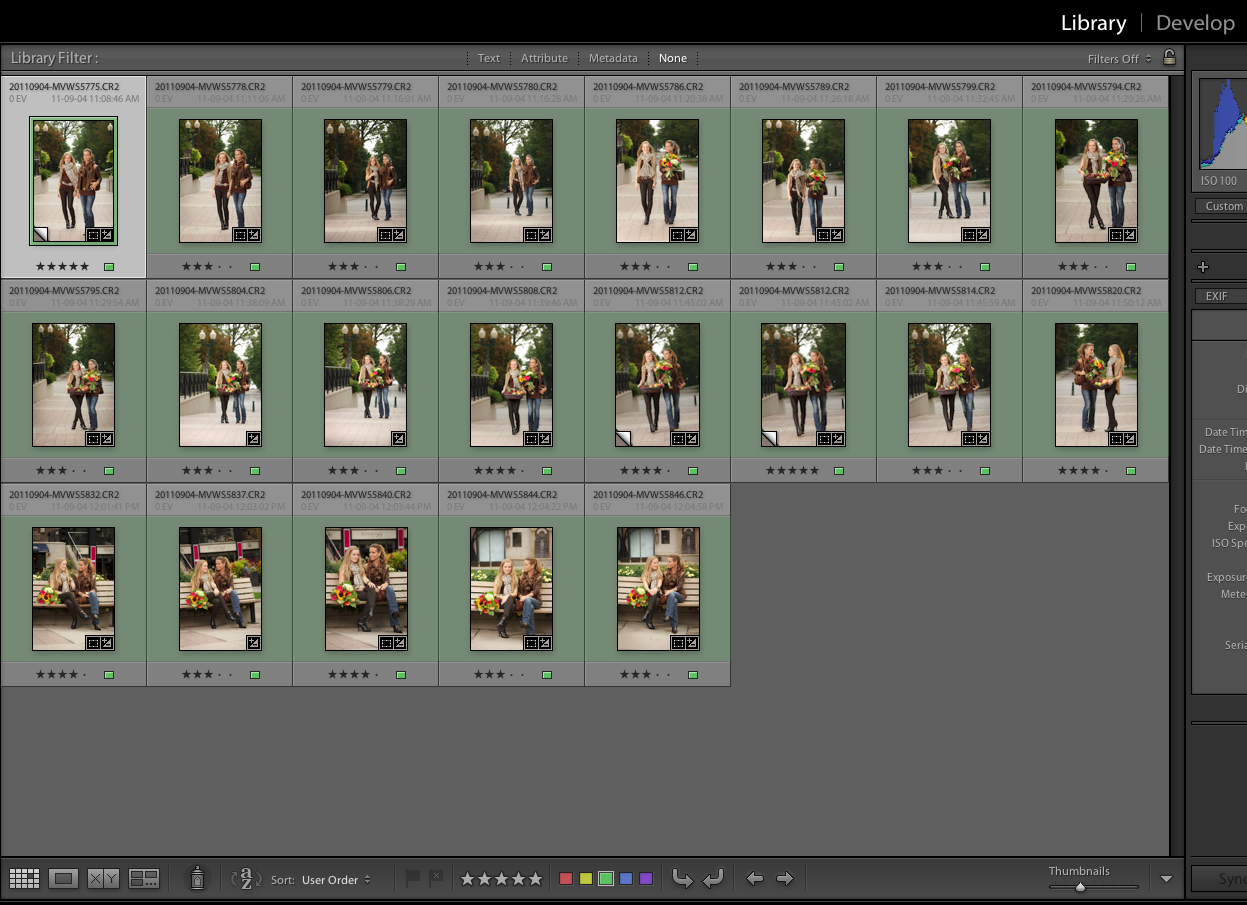Select the Painter spray can tool
Screen dimensions: 1247x905
(198, 878)
